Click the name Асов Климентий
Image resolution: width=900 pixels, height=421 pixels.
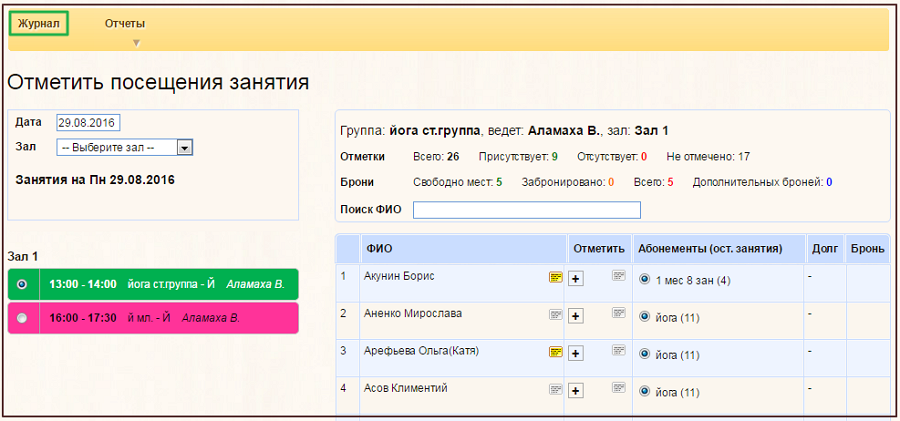tap(406, 388)
